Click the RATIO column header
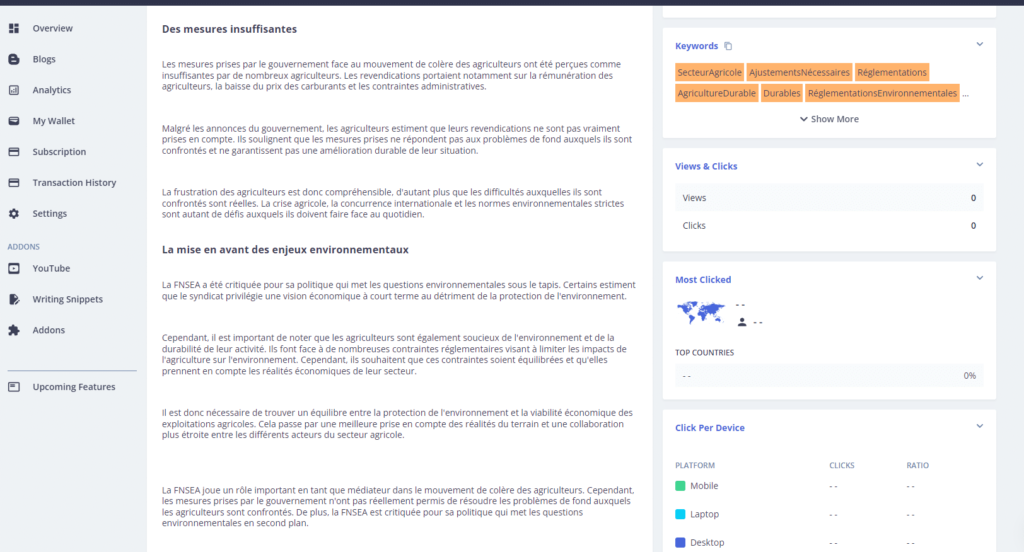The height and width of the screenshot is (552, 1024). coord(918,466)
